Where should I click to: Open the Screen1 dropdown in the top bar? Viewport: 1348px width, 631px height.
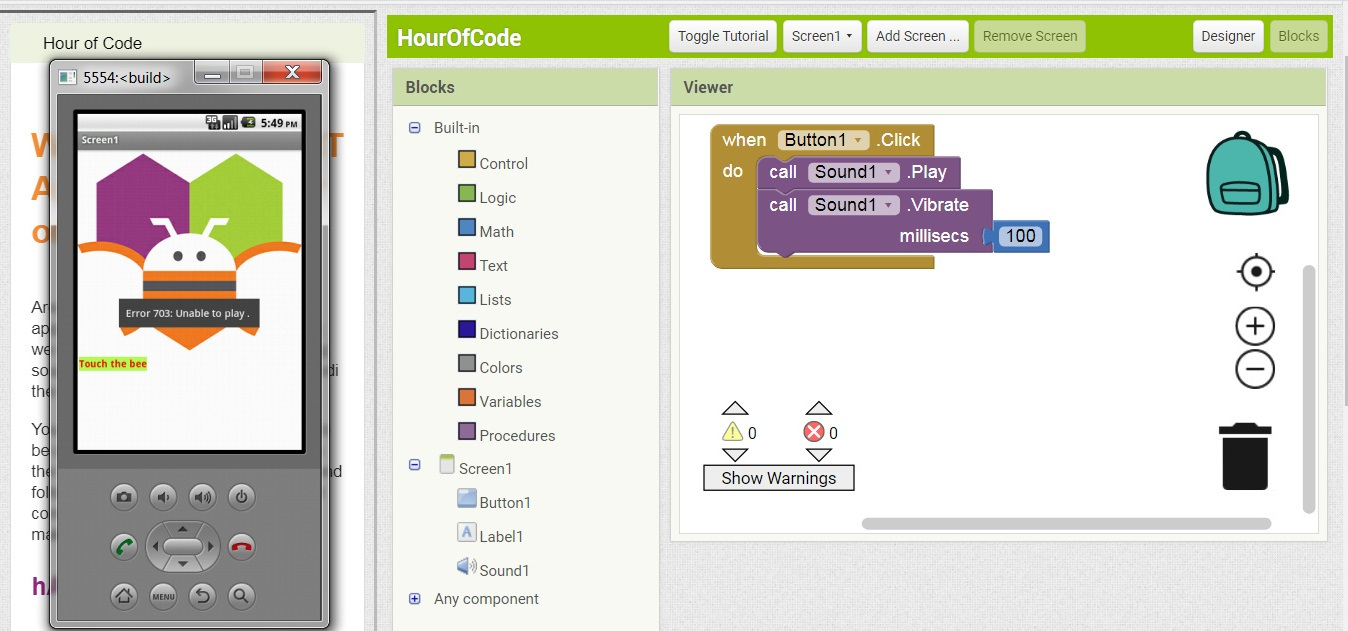pos(822,36)
